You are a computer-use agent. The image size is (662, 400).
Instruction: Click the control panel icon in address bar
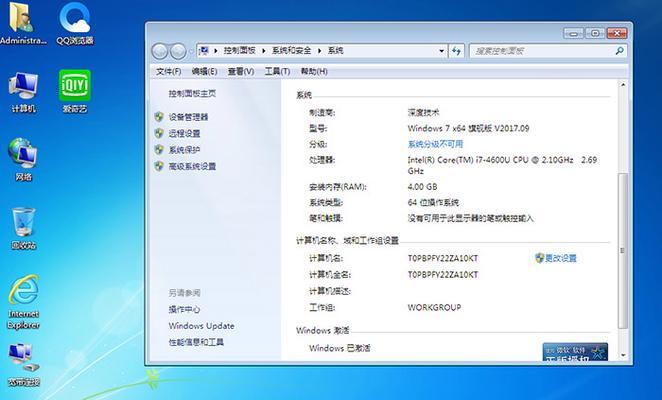(x=204, y=51)
